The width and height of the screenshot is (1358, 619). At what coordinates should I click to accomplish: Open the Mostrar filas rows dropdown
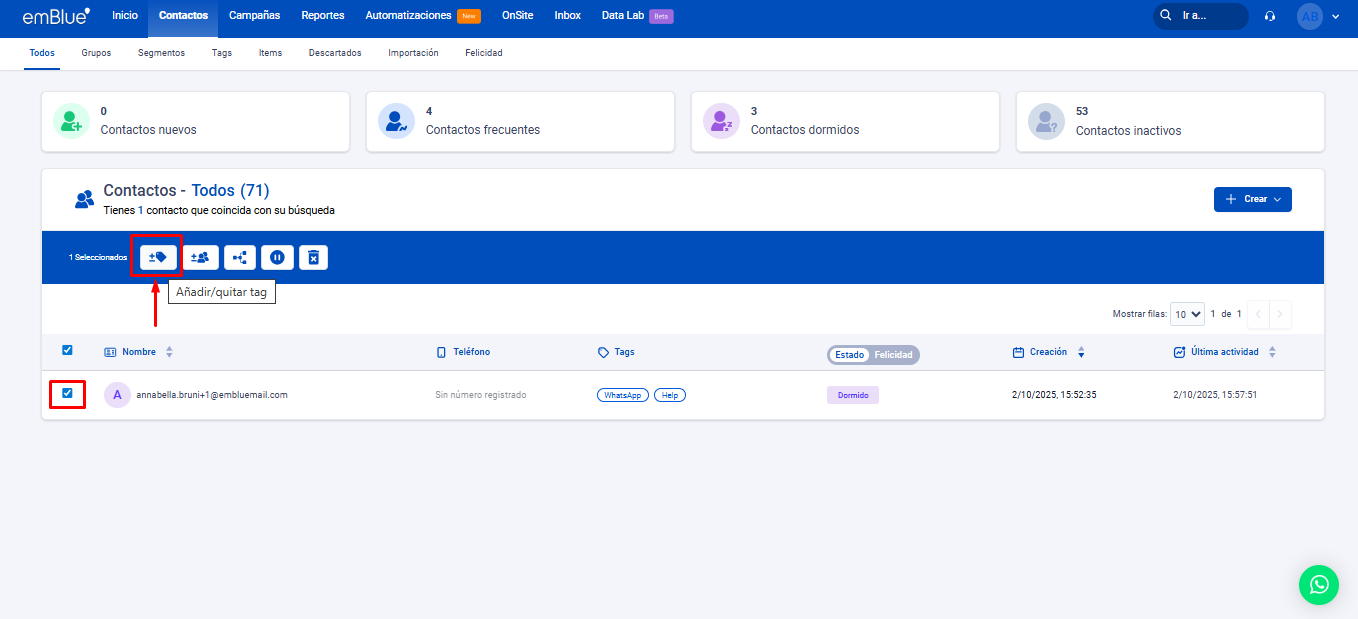pyautogui.click(x=1188, y=314)
